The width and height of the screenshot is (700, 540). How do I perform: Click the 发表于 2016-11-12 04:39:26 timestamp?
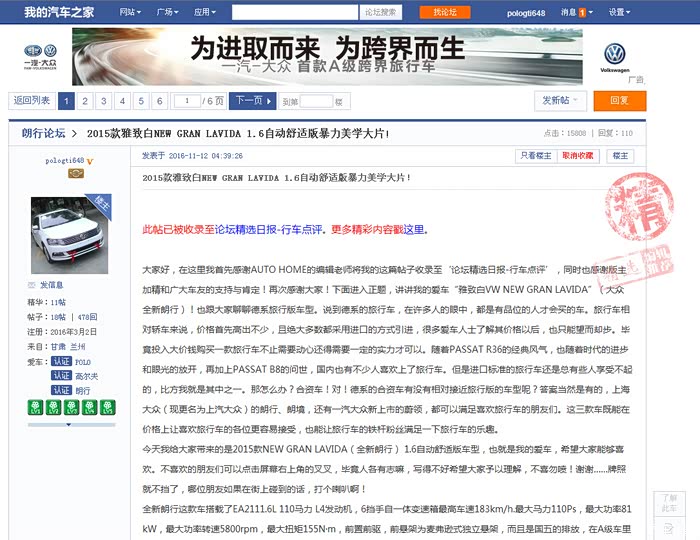tap(192, 156)
